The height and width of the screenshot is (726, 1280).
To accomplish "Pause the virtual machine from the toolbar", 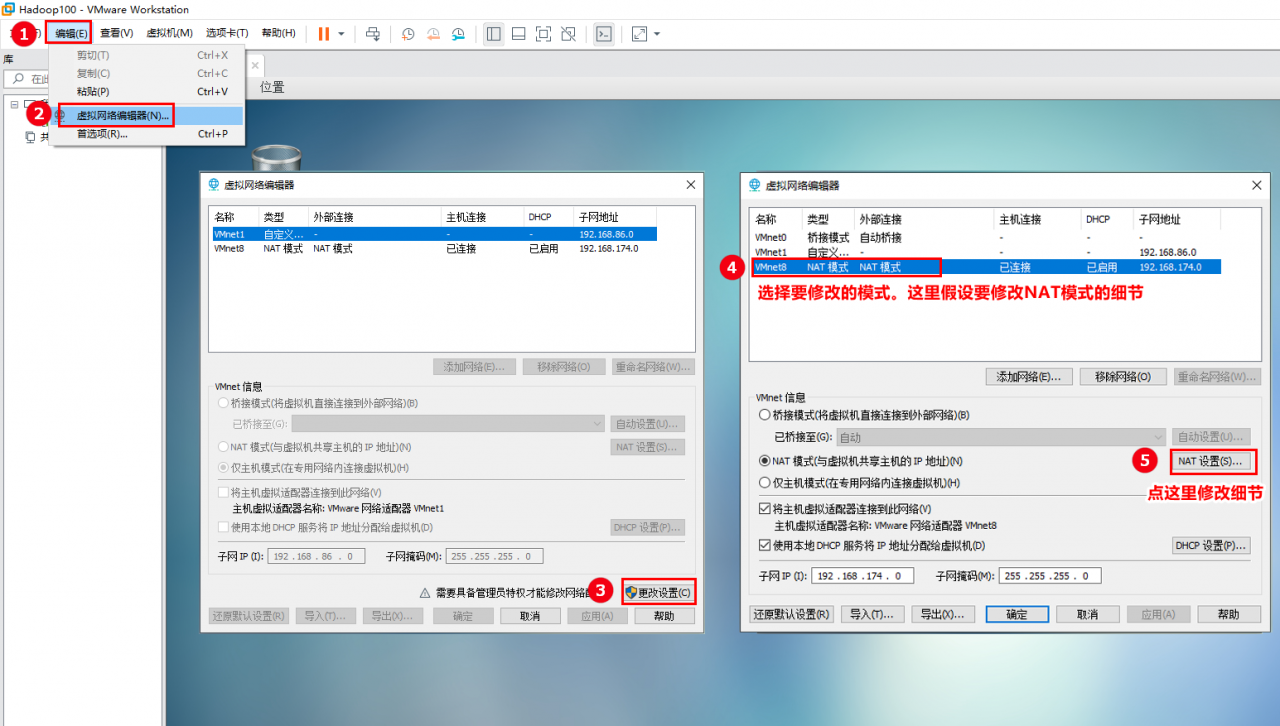I will click(x=324, y=33).
